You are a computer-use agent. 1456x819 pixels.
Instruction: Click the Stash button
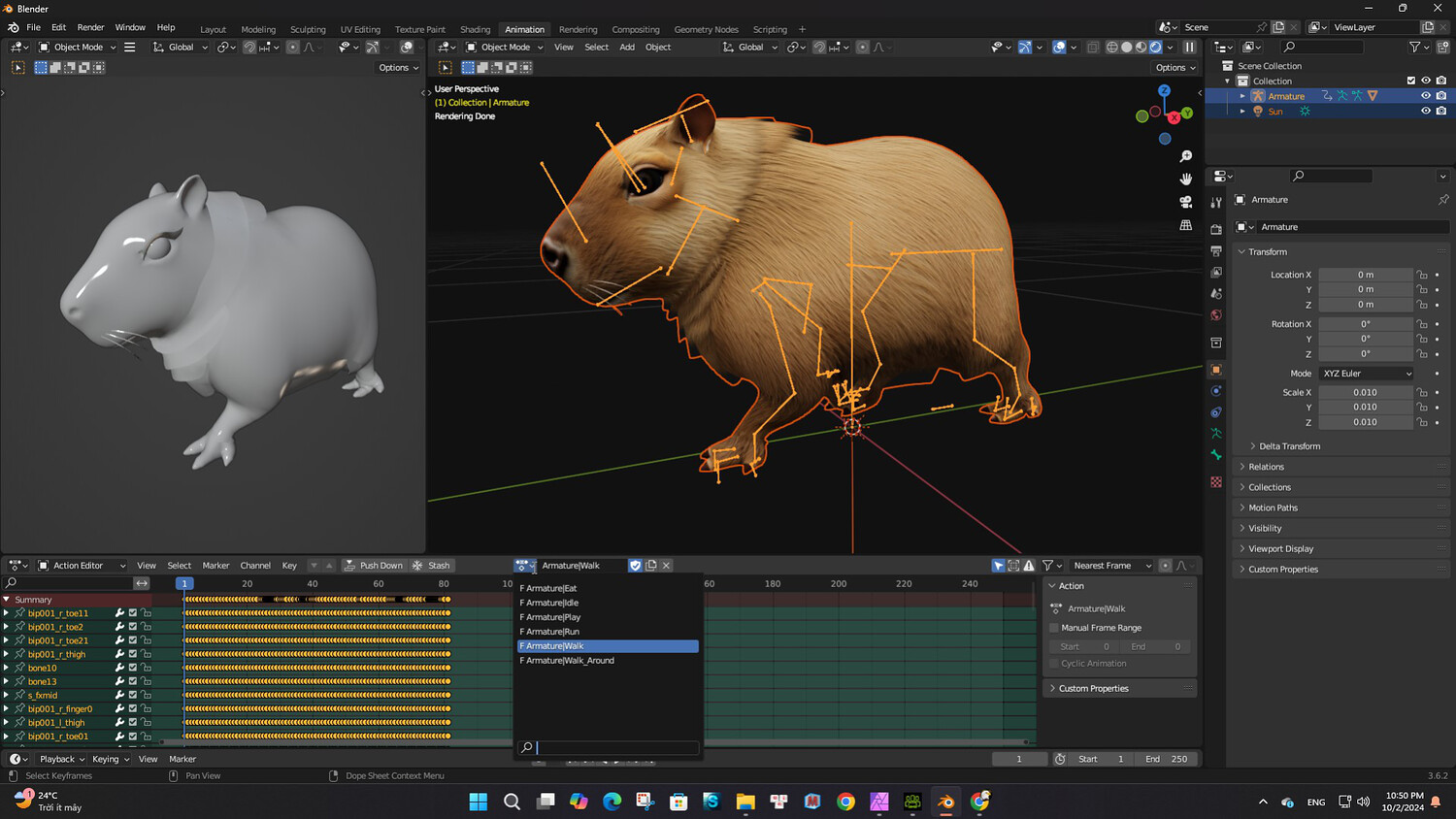coord(431,566)
